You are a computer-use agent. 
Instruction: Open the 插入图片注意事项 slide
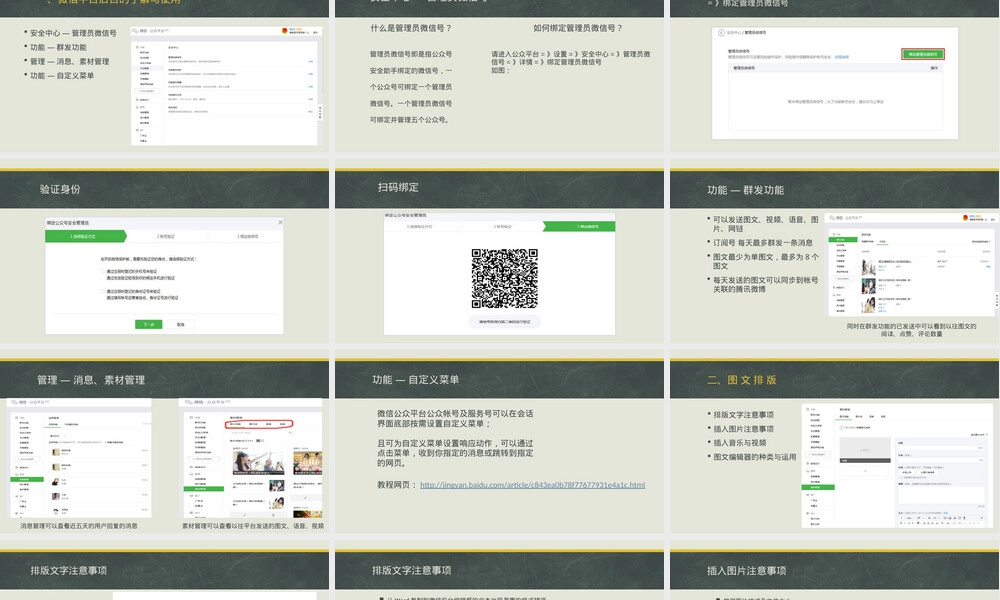click(x=834, y=574)
